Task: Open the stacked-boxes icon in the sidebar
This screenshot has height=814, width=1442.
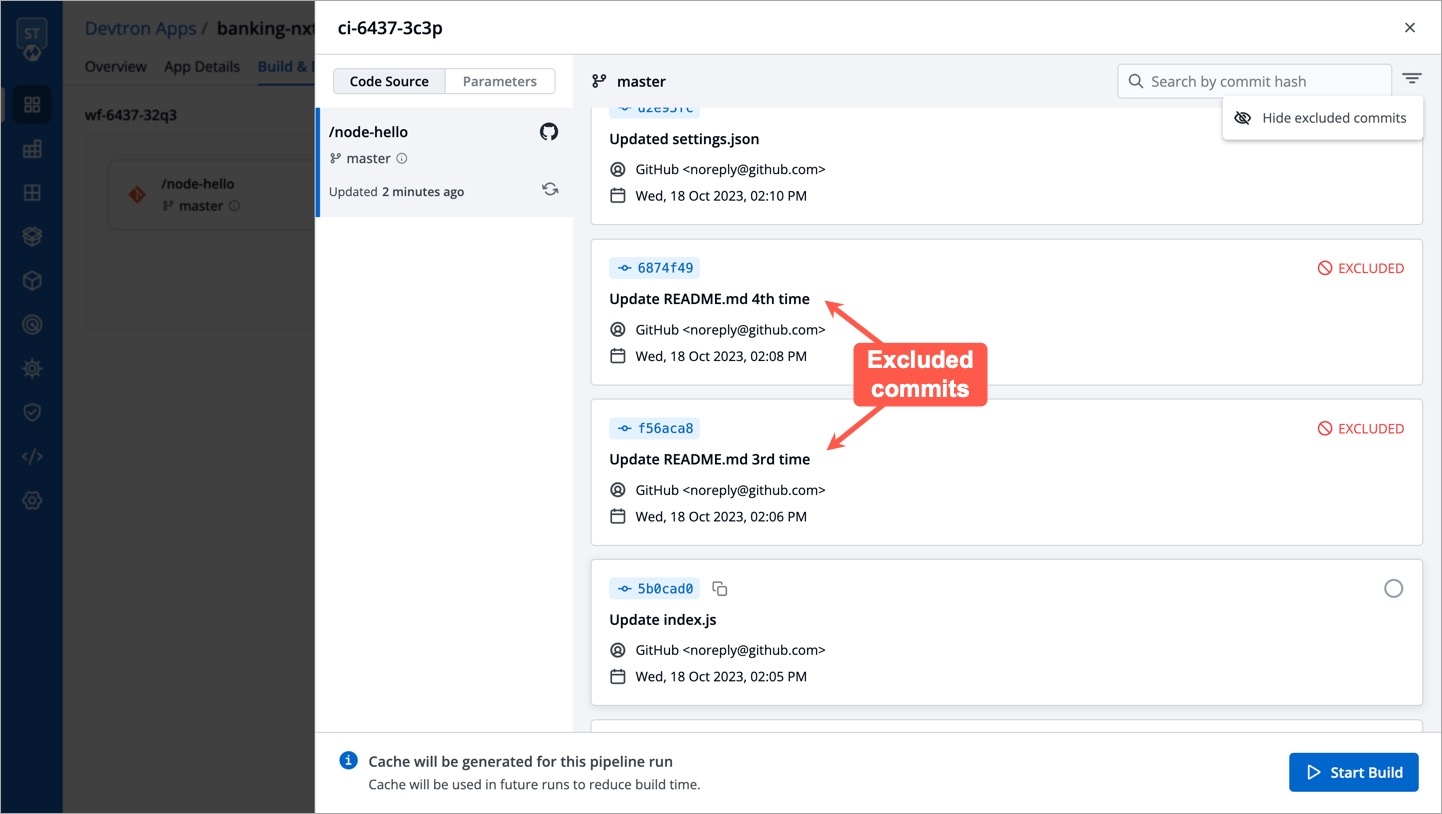Action: point(32,236)
